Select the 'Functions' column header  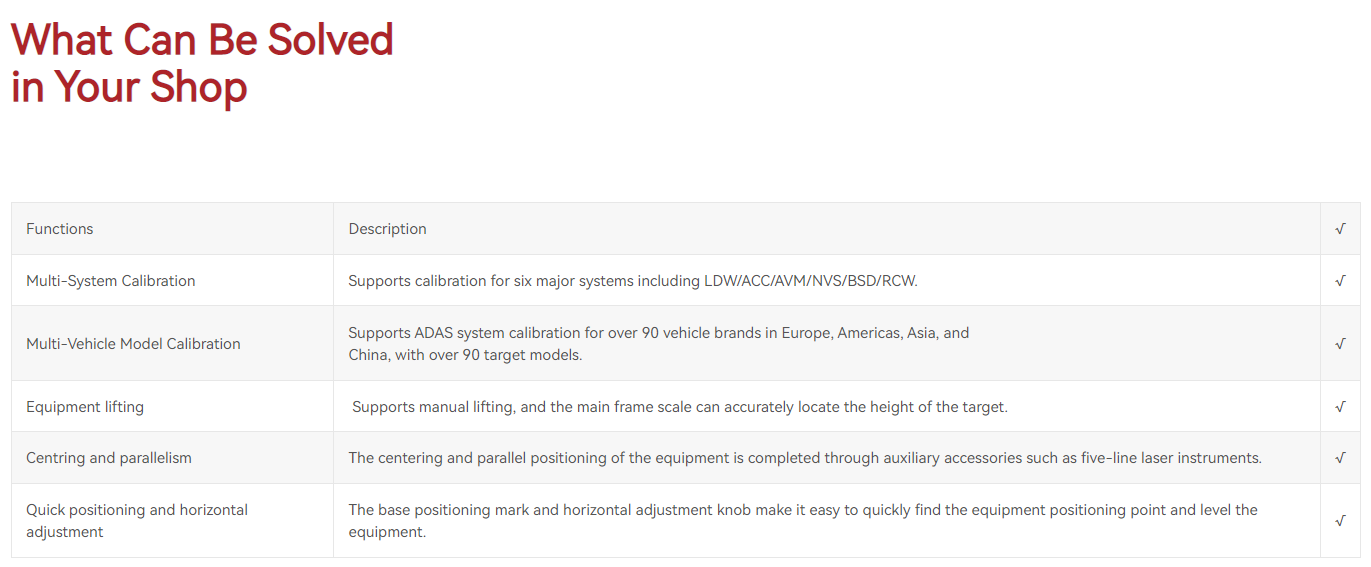coord(60,229)
